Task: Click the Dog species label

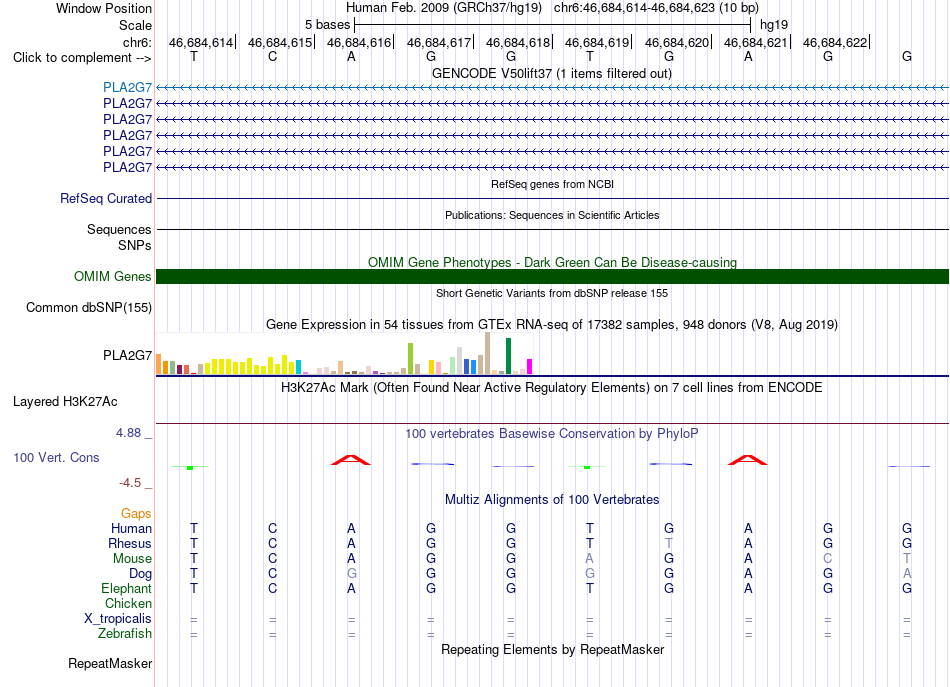Action: pos(141,573)
